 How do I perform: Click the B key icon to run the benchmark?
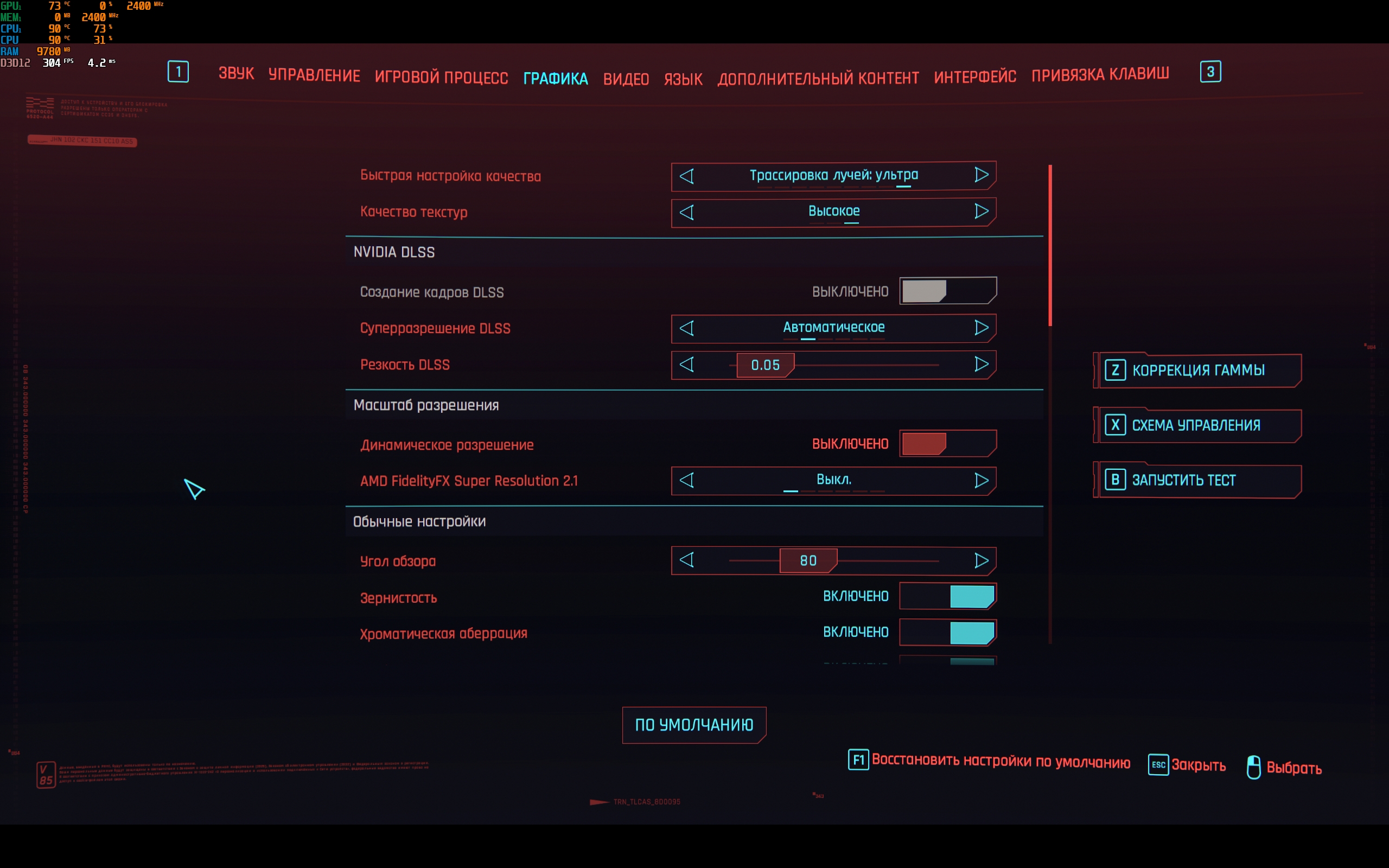click(x=1114, y=480)
